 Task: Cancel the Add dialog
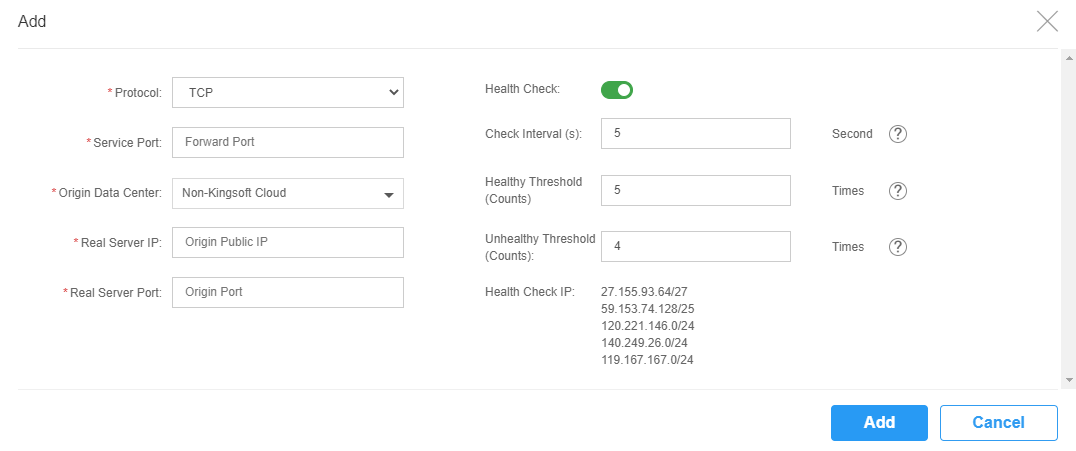(998, 423)
